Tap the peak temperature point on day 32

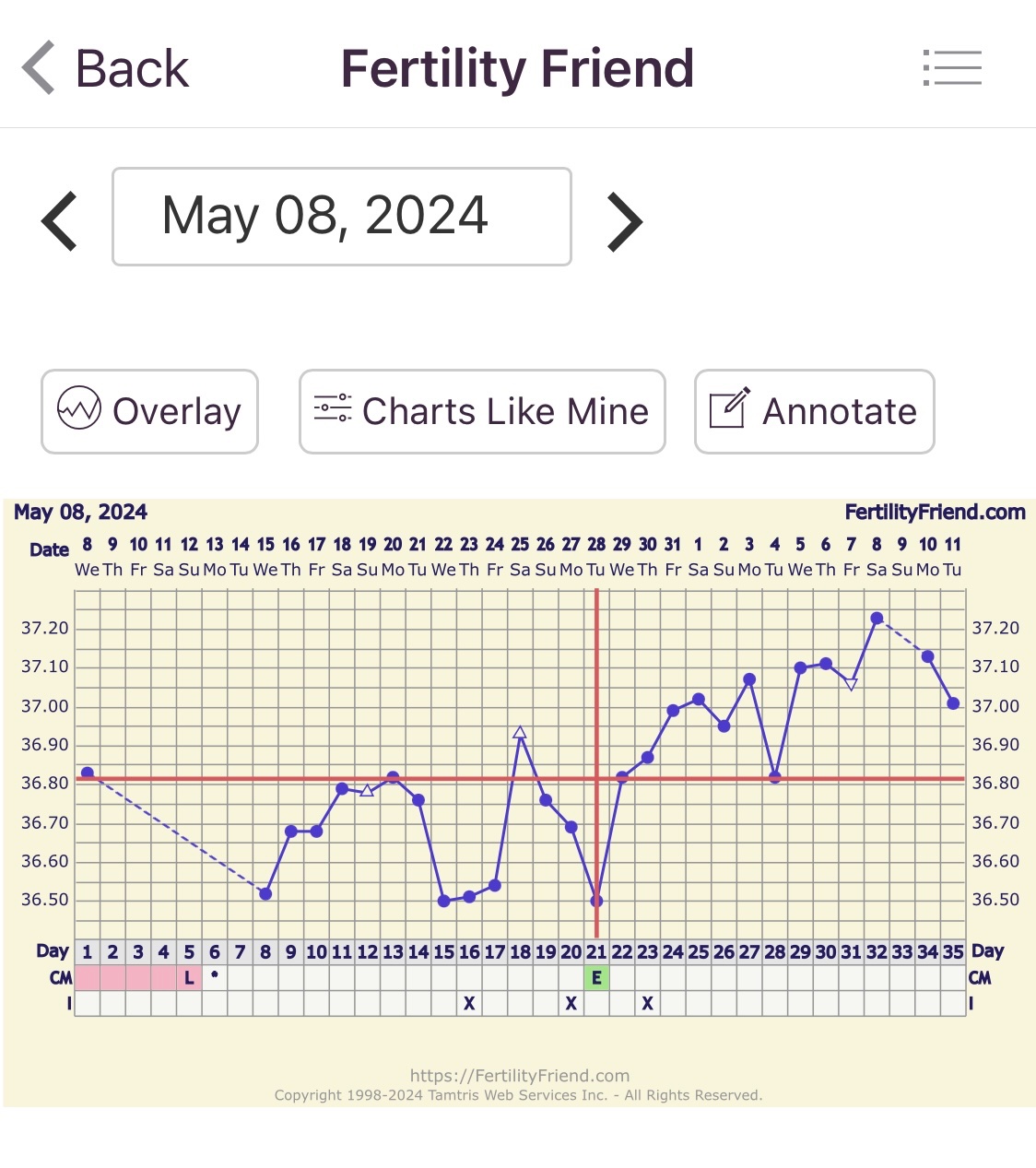(x=877, y=619)
